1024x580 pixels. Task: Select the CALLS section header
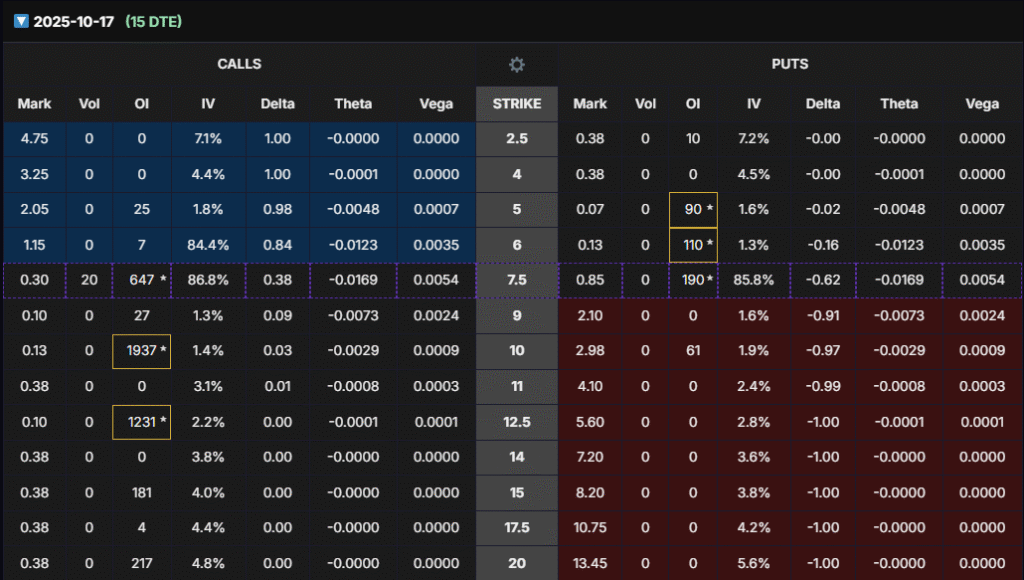pyautogui.click(x=239, y=64)
